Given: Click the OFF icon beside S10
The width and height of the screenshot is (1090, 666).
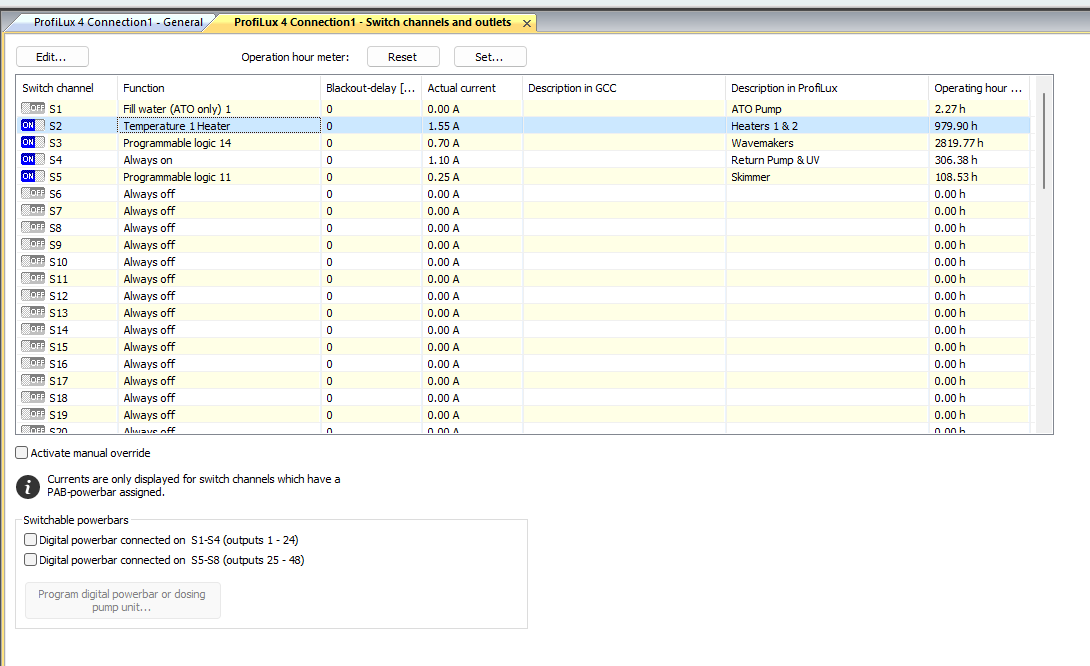Looking at the screenshot, I should point(33,261).
